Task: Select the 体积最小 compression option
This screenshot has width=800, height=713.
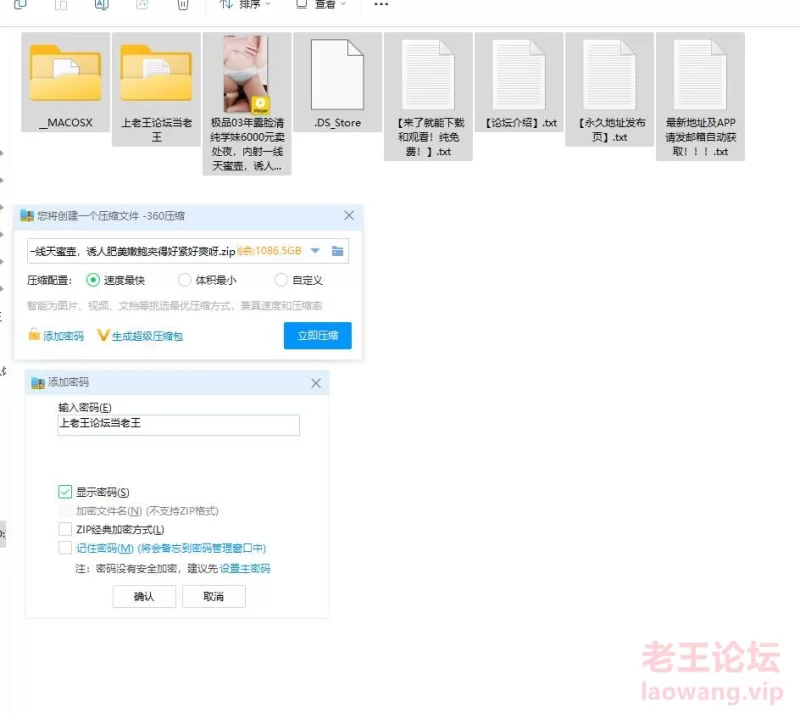Action: pos(207,280)
